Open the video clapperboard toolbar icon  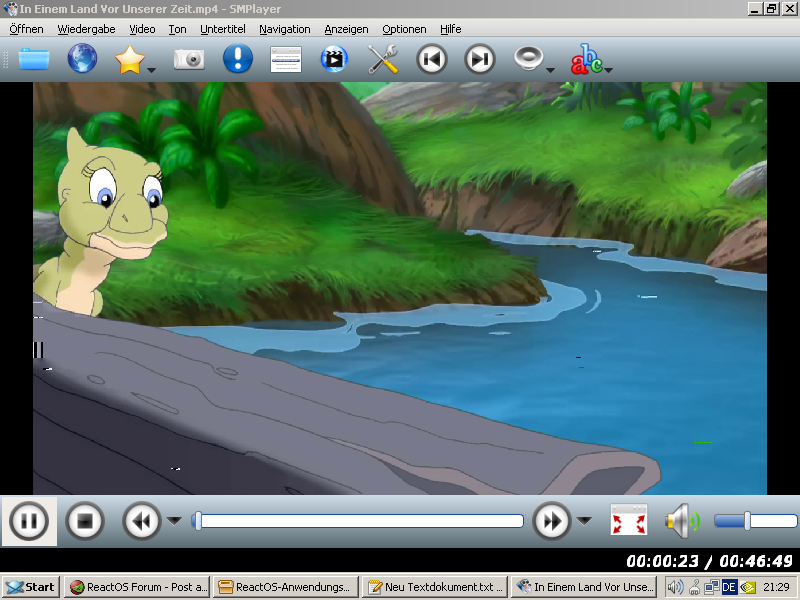tap(334, 59)
